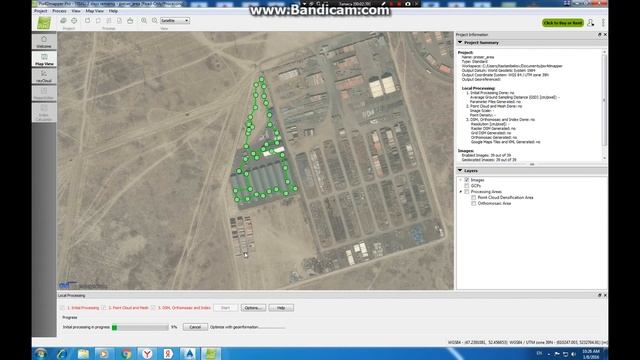Screen dimensions: 640x360
Task: Close the Project Information panel
Action: (x=605, y=35)
